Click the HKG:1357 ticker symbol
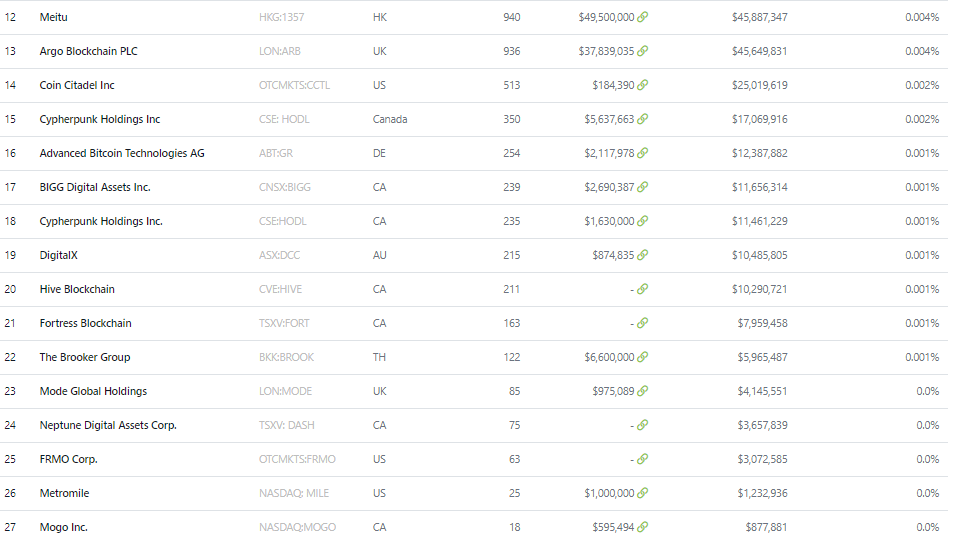 [282, 17]
